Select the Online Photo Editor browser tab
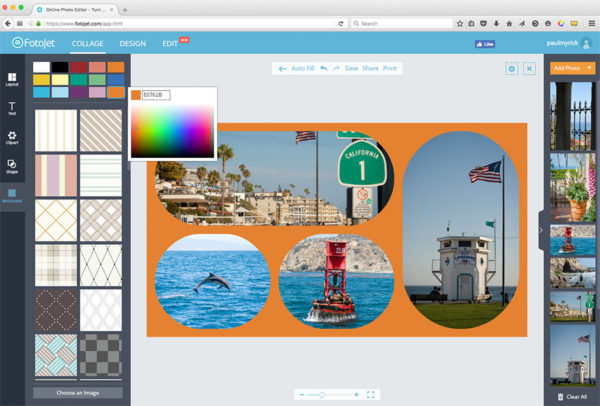The width and height of the screenshot is (600, 406). 74,9
